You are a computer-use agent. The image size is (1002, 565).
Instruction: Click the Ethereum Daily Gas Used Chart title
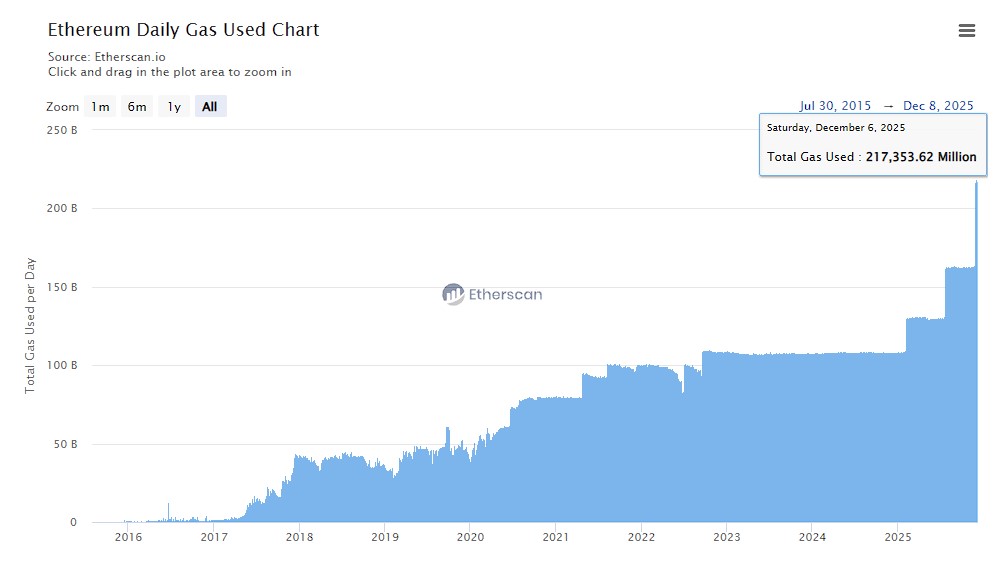tap(184, 30)
